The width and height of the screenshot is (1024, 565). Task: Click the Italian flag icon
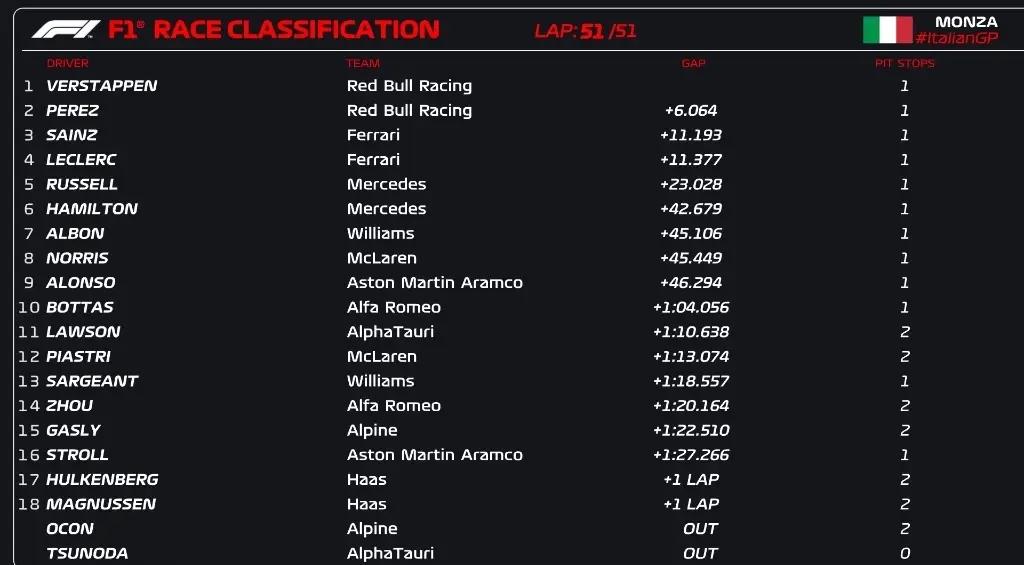(887, 30)
